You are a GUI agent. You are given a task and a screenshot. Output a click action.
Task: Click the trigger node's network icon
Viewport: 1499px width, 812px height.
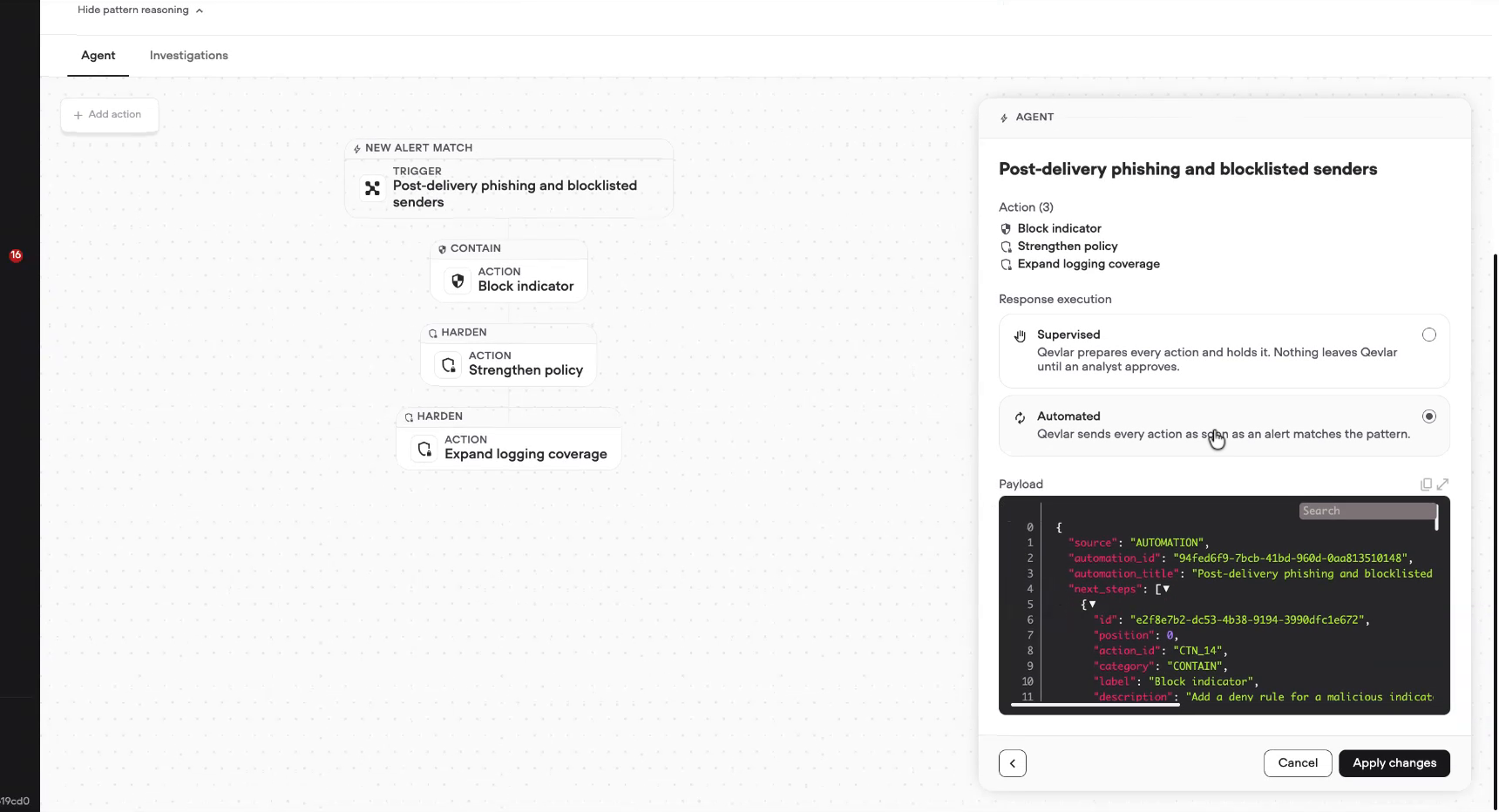372,188
